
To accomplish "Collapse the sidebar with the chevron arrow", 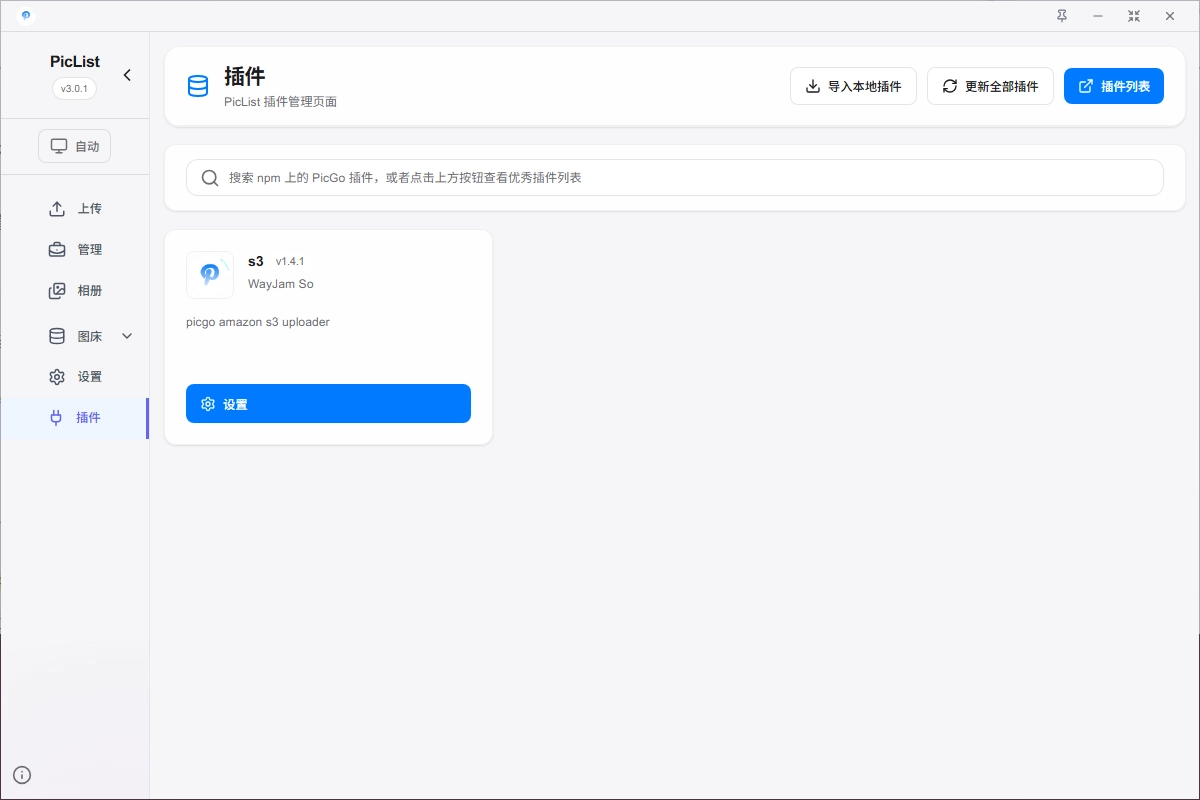I will click(127, 75).
